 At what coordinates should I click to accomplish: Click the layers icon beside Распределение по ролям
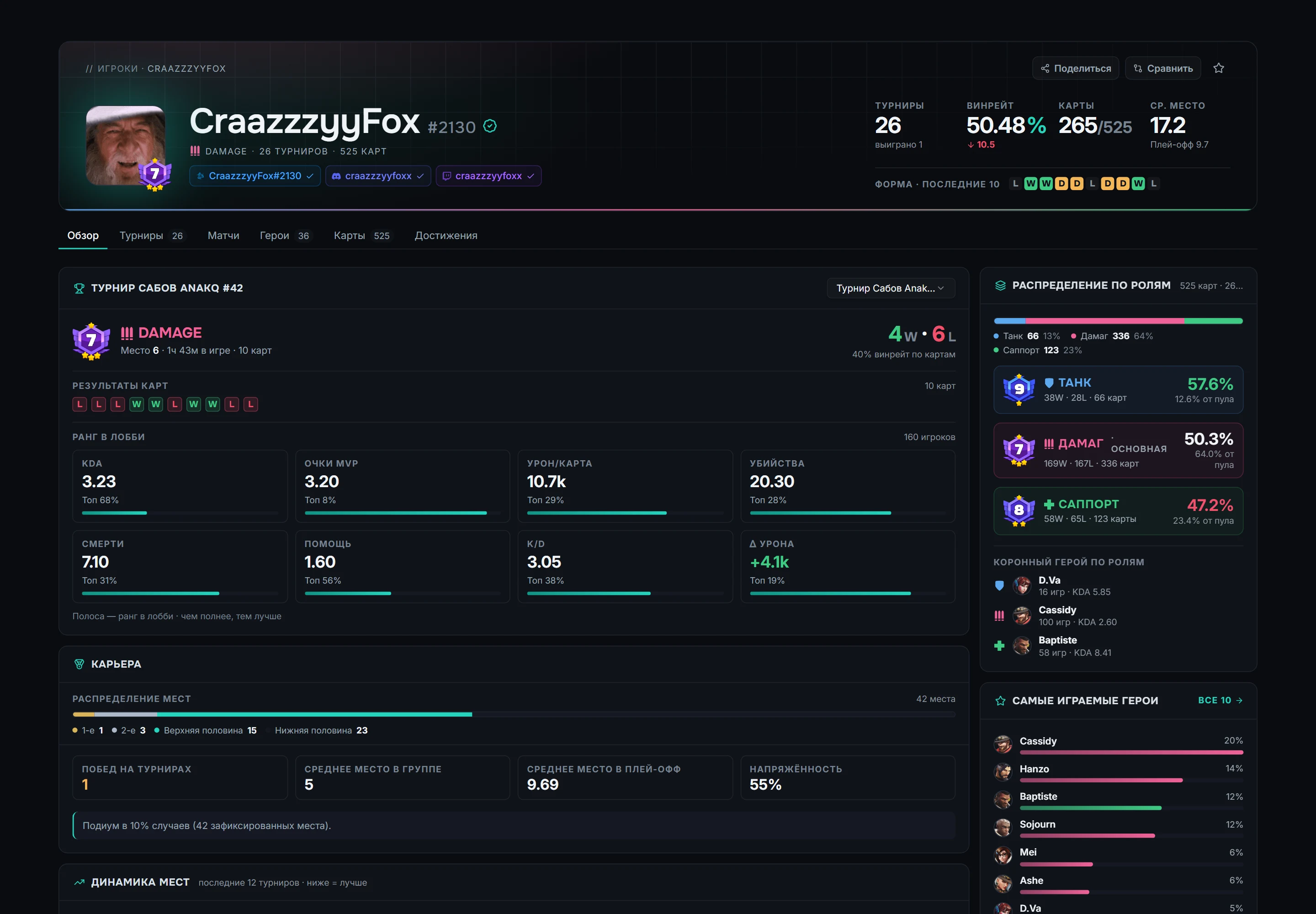1000,285
